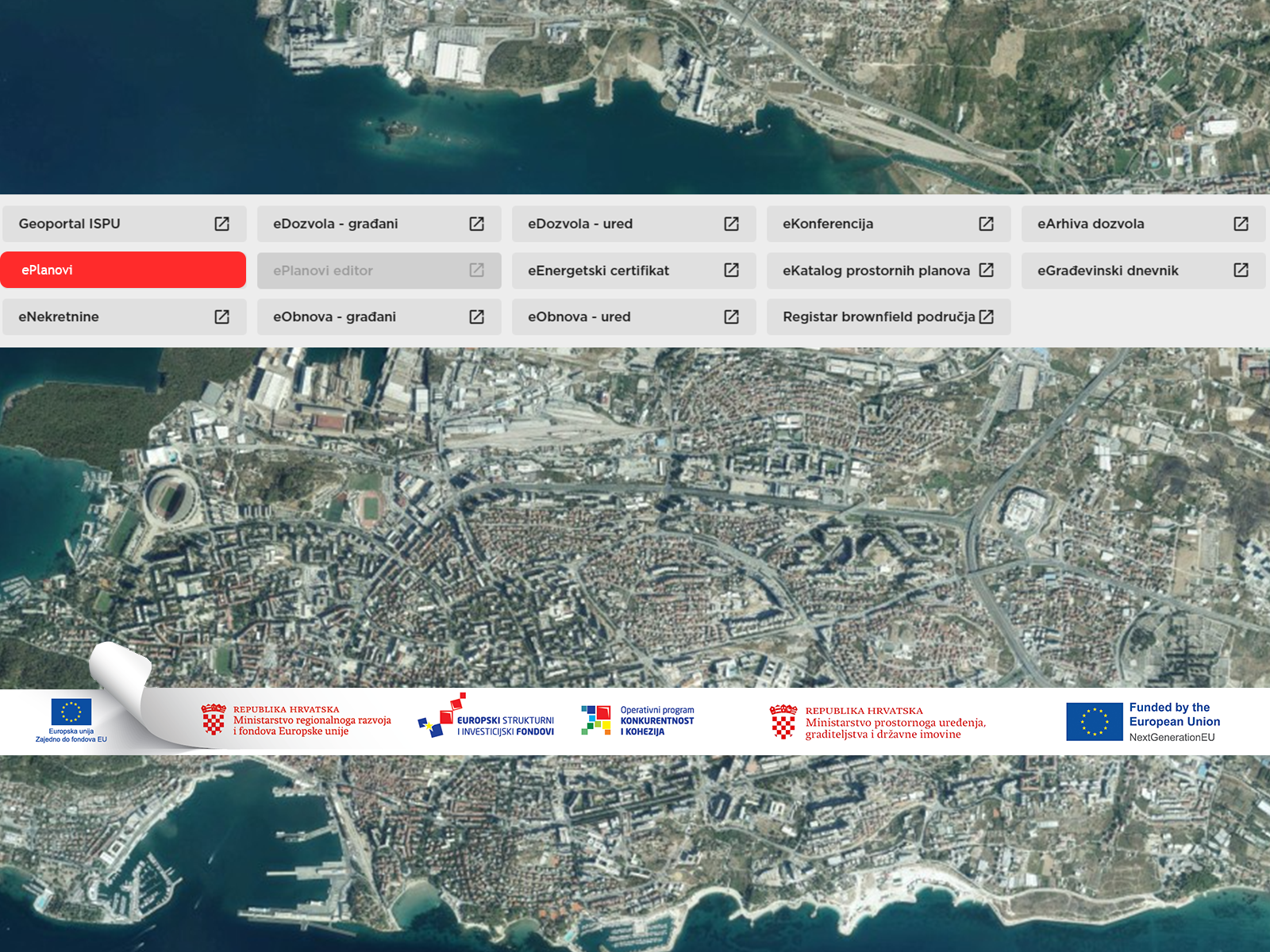This screenshot has height=952, width=1270.
Task: Click Ministarstvo regionalnoga razvoja logo
Action: coord(296,720)
